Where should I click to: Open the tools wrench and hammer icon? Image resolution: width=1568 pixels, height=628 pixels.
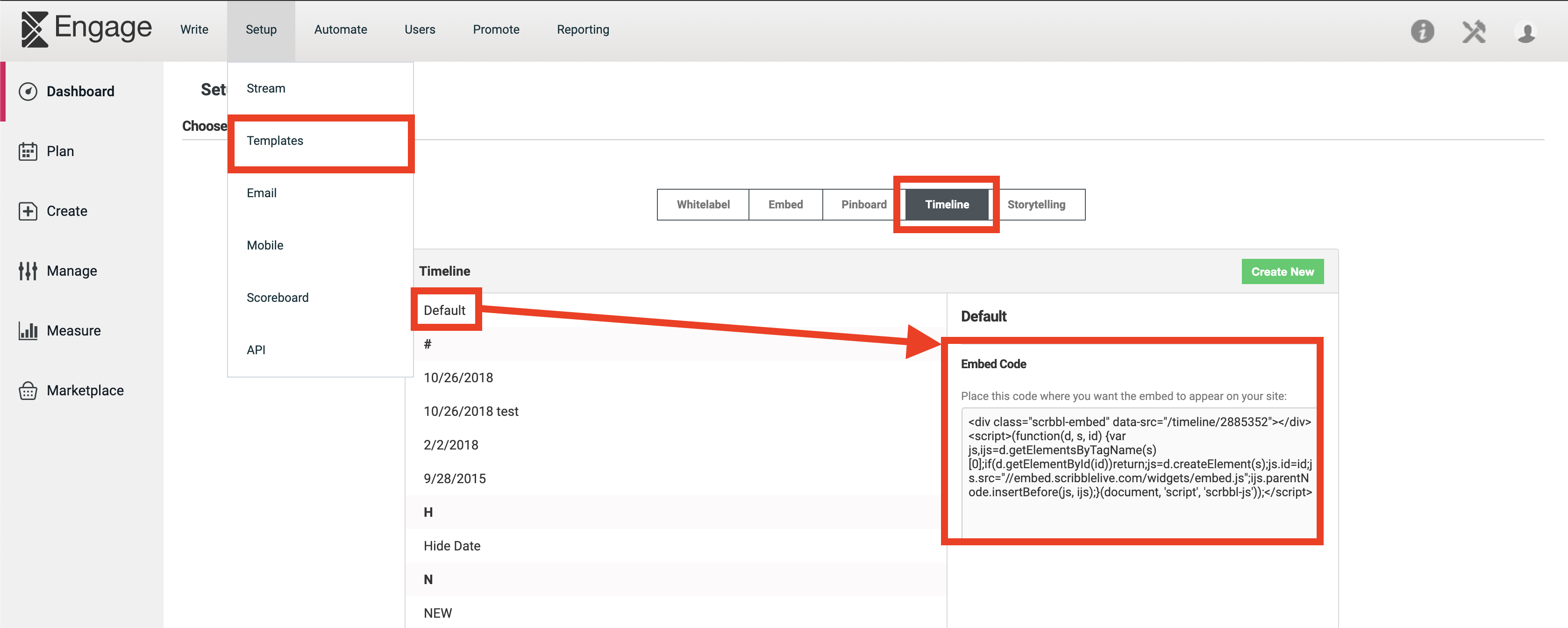tap(1474, 31)
